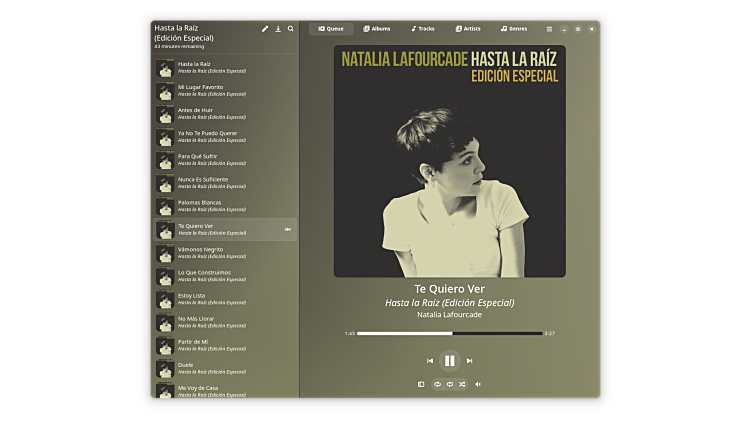This screenshot has height=423, width=752.
Task: Select 'Palomas Blancas' in queue
Action: tap(225, 206)
